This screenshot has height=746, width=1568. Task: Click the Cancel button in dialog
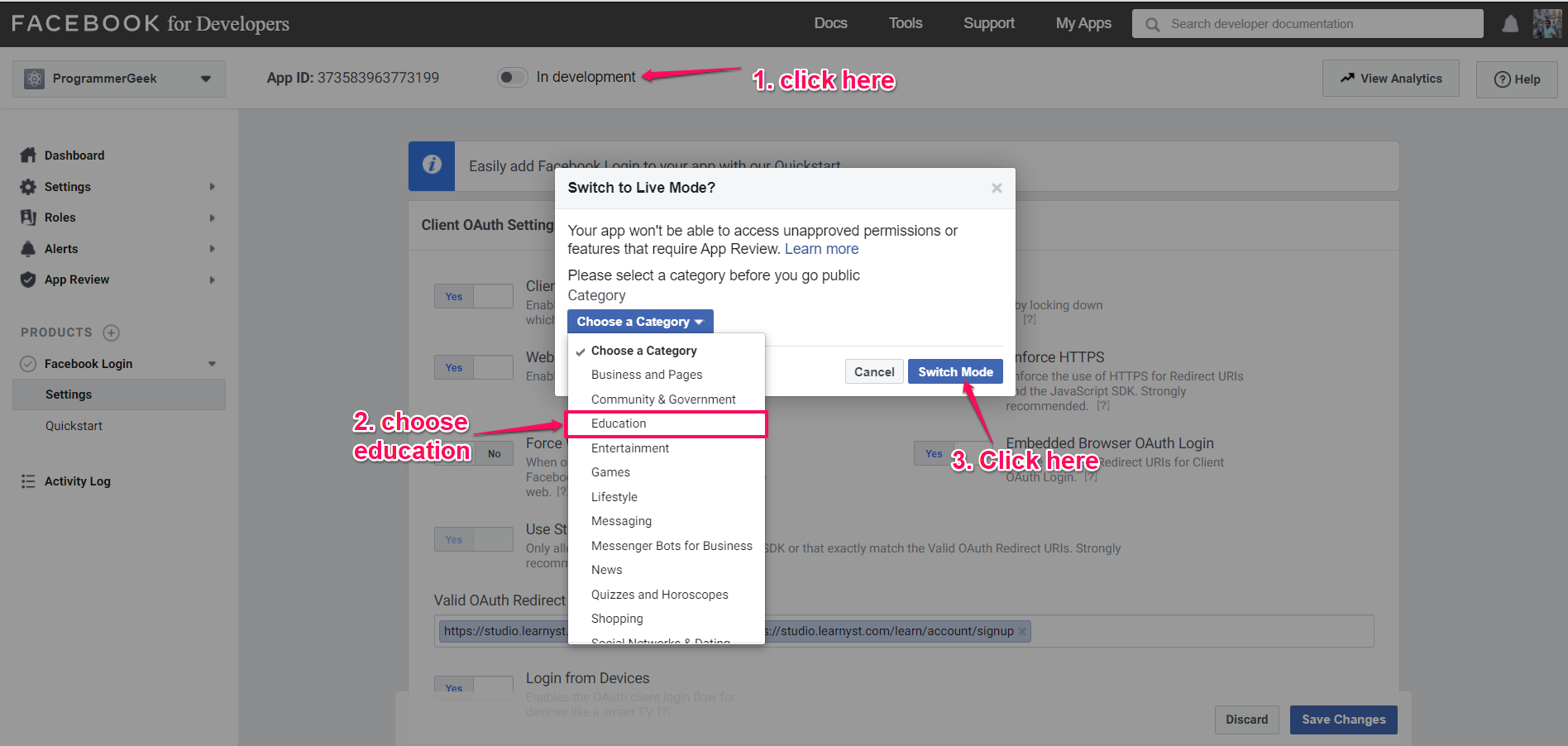click(874, 371)
